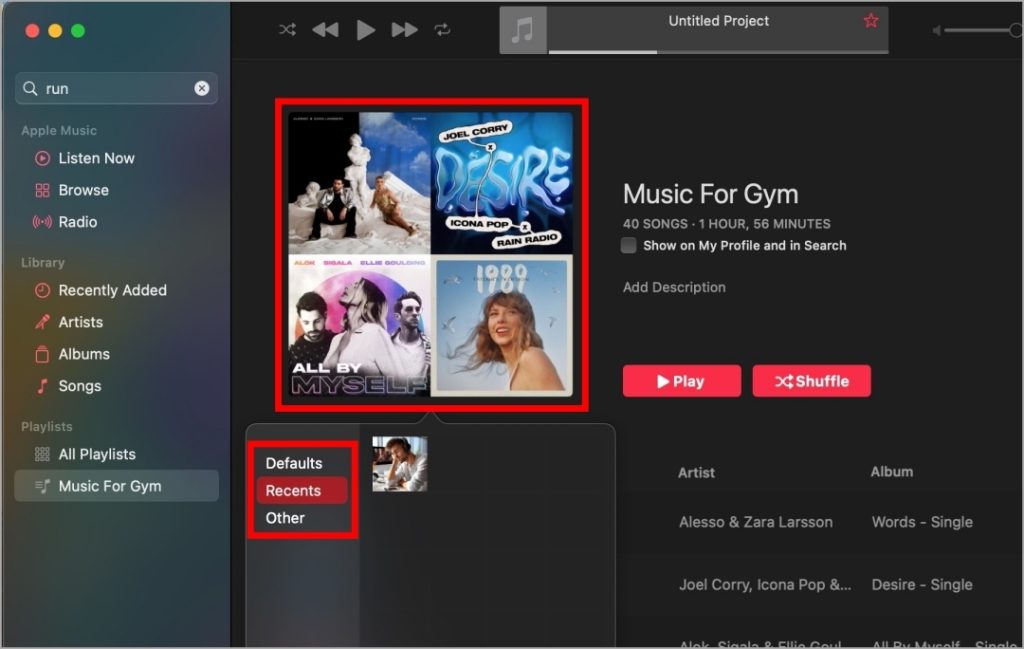
Task: Pick the recent artwork thumbnail of man
Action: (400, 464)
